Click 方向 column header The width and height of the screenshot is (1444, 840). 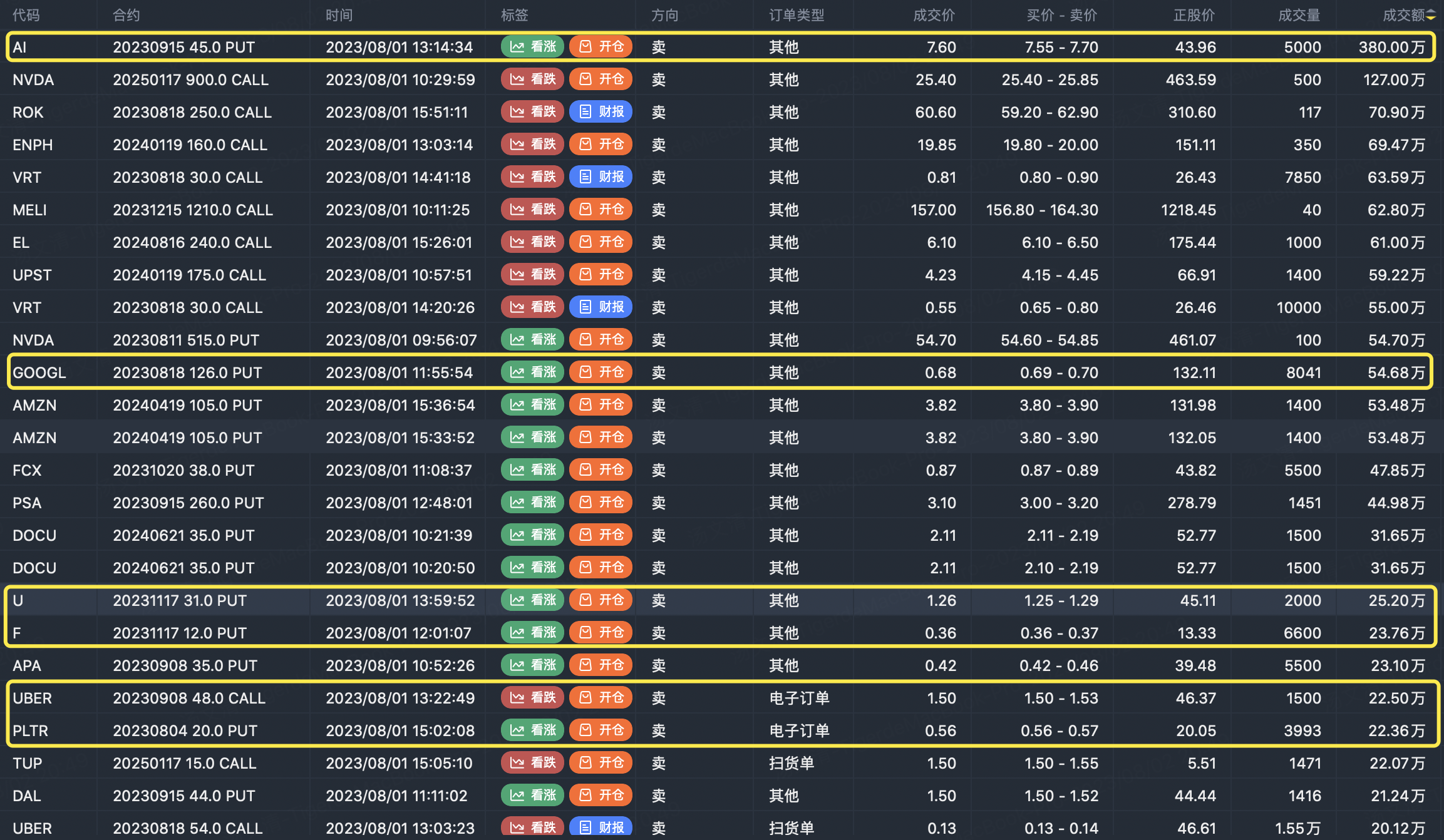(665, 15)
